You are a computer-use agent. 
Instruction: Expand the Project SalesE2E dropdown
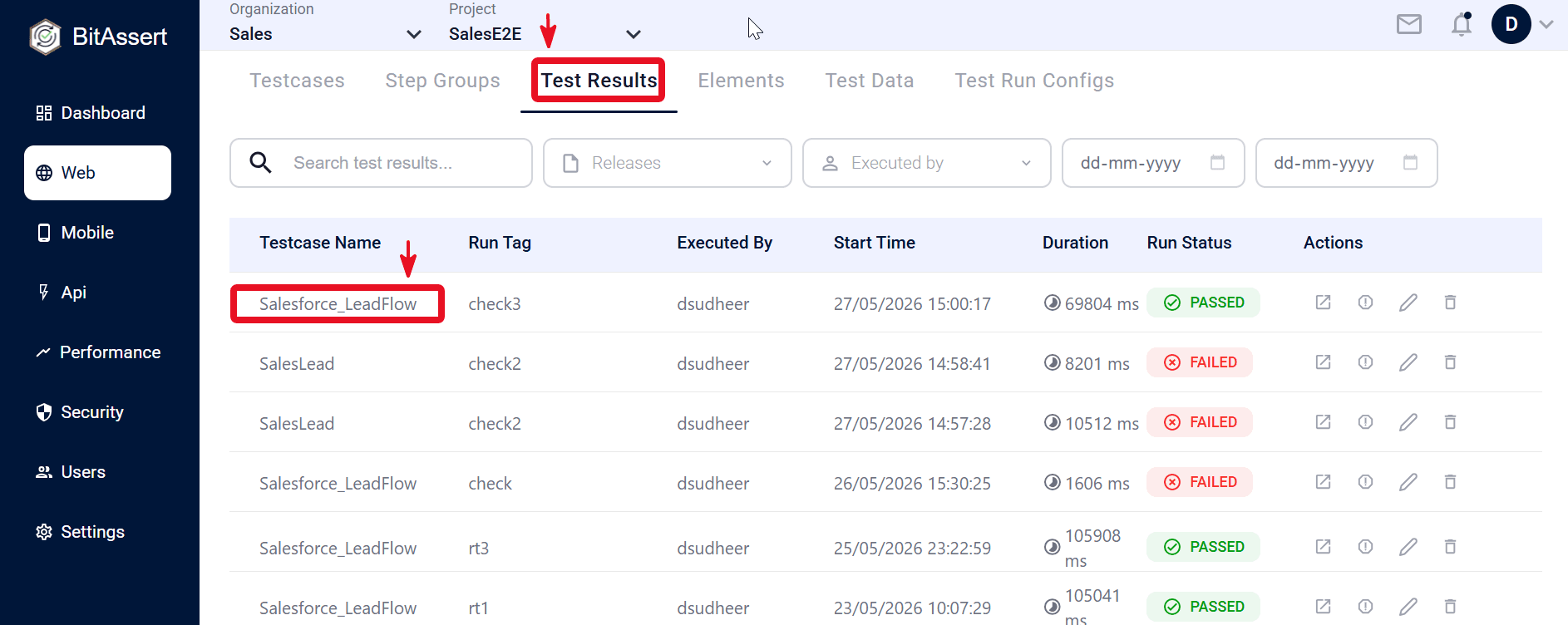(x=545, y=34)
